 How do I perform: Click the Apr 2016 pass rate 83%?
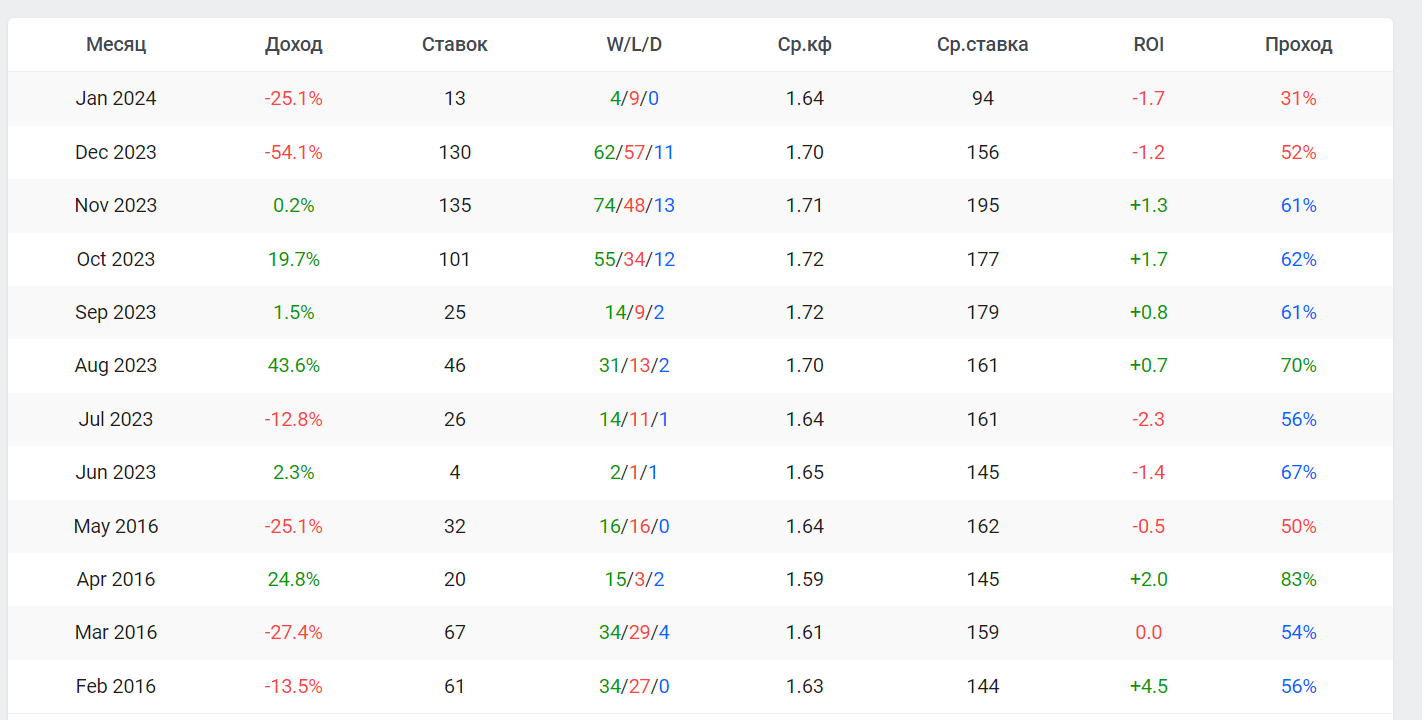click(1298, 579)
